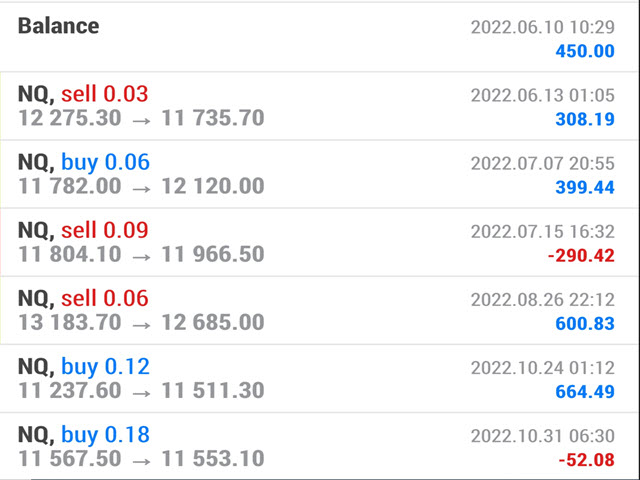Click the 2022.10.31 06:30 timestamp

pos(542,436)
